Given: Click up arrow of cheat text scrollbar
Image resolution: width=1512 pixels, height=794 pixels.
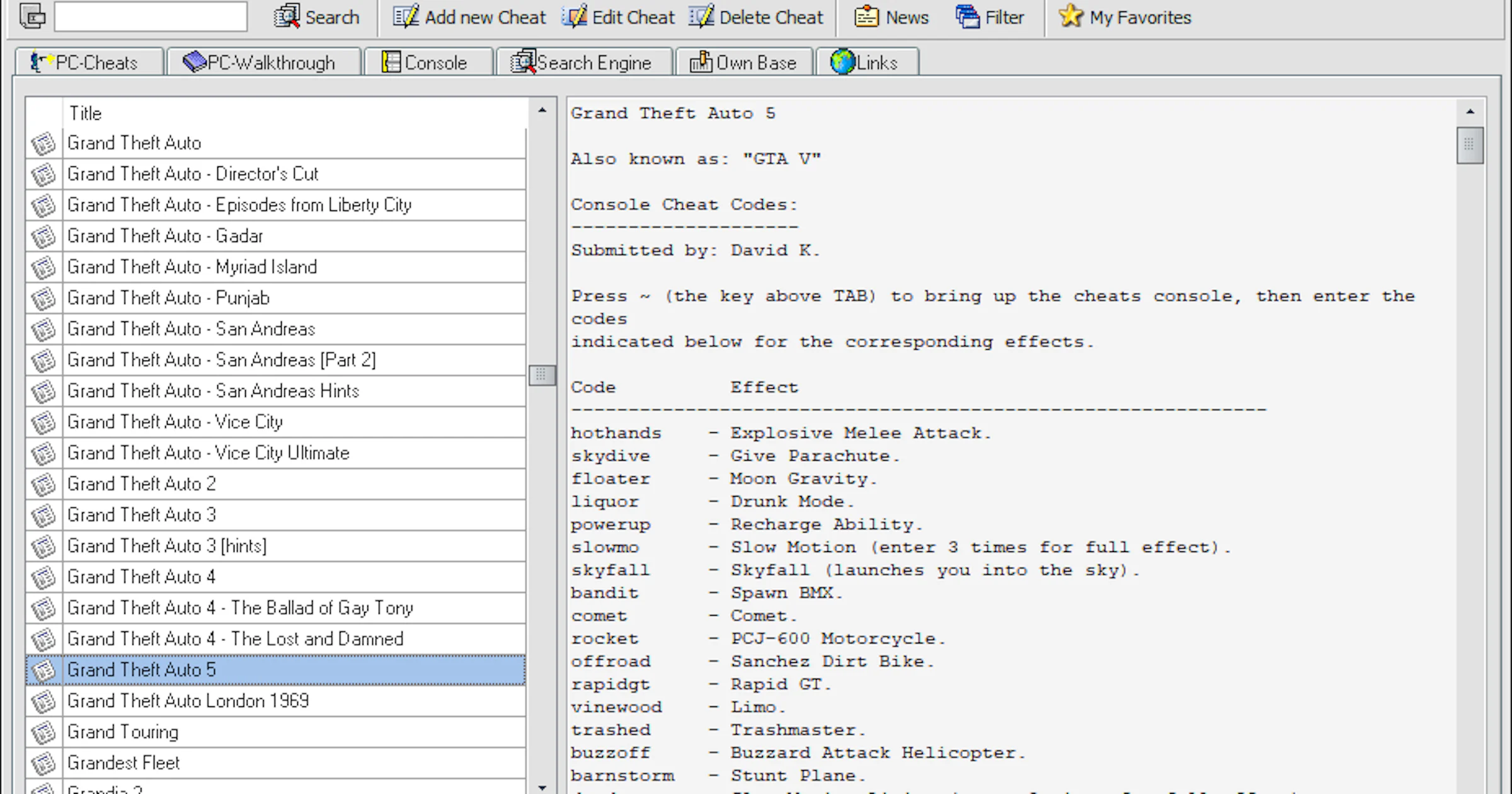Looking at the screenshot, I should (1470, 112).
